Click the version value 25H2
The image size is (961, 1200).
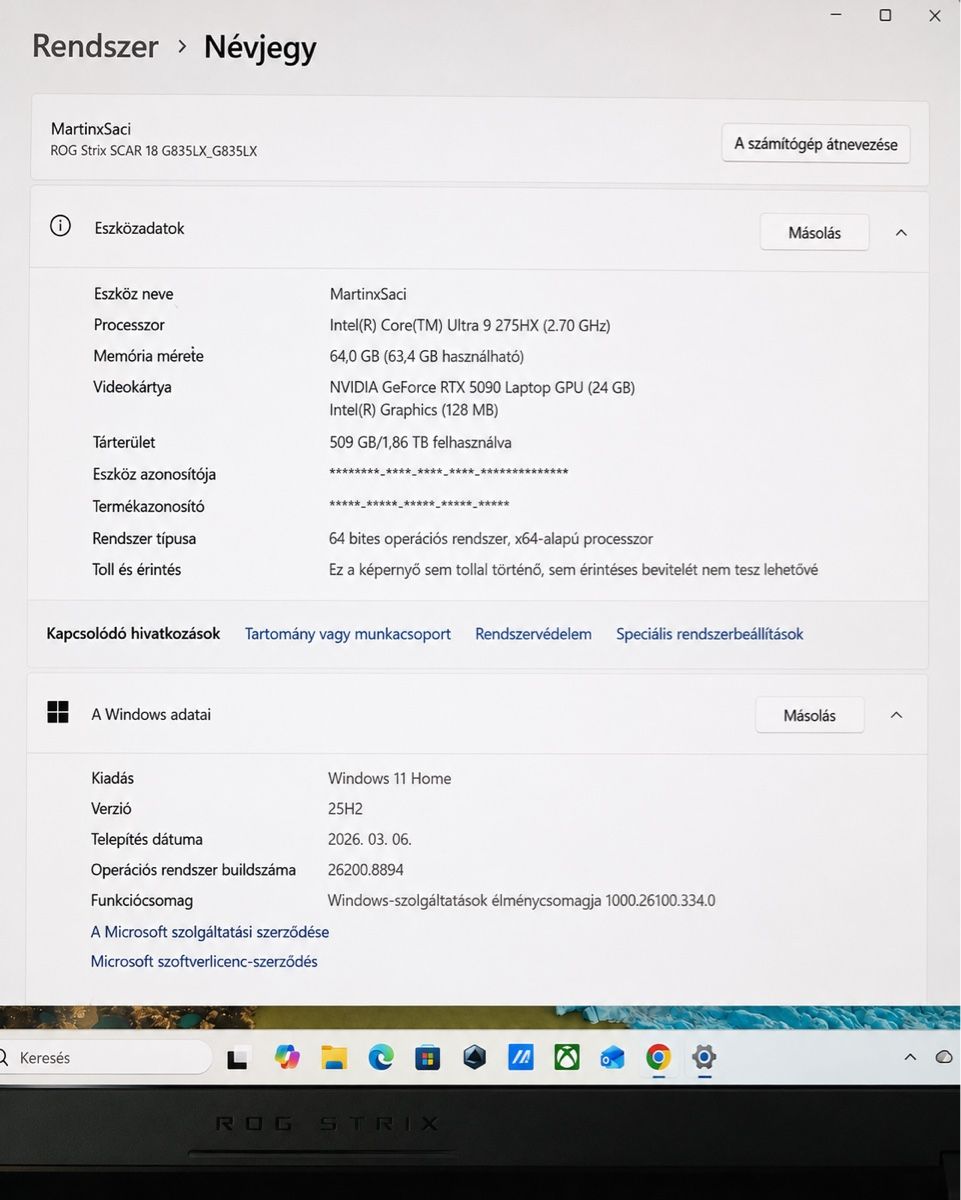click(x=345, y=808)
